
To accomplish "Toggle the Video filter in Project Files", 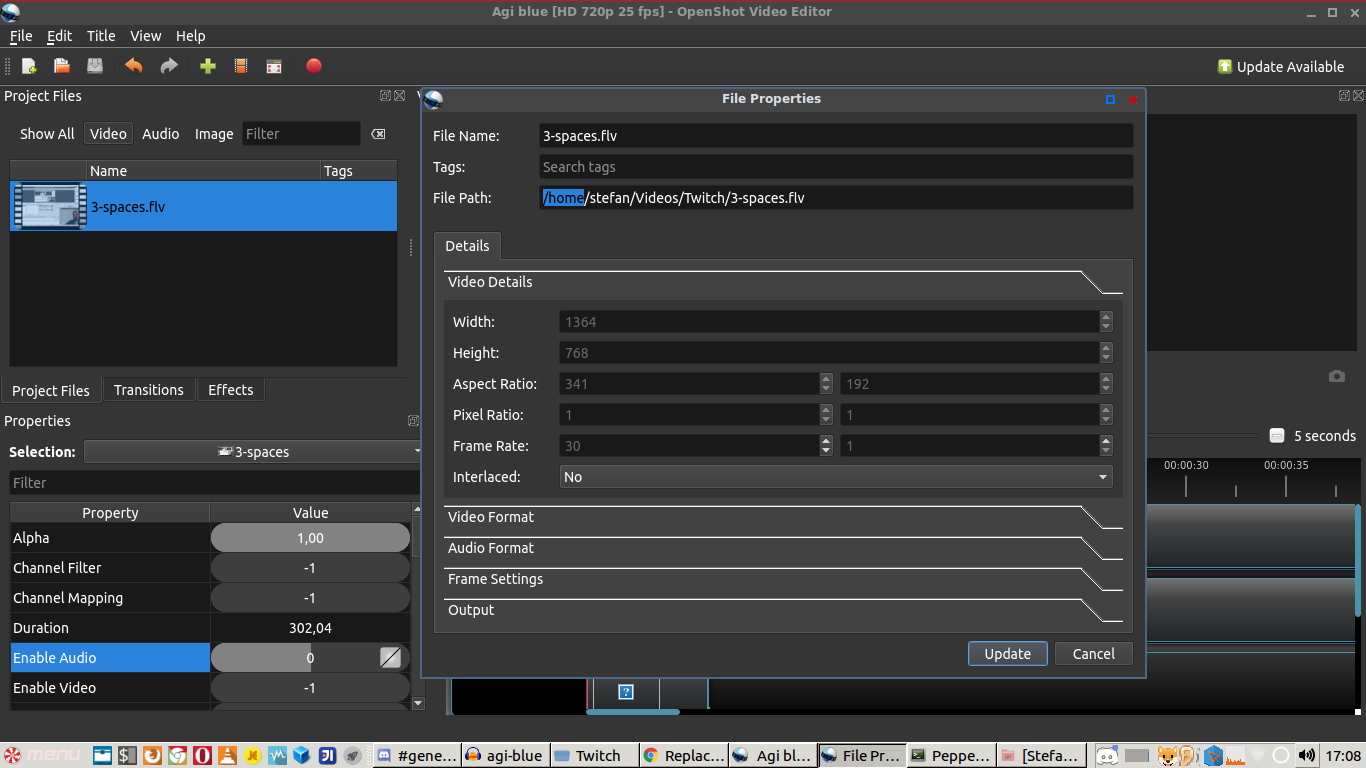I will (108, 134).
